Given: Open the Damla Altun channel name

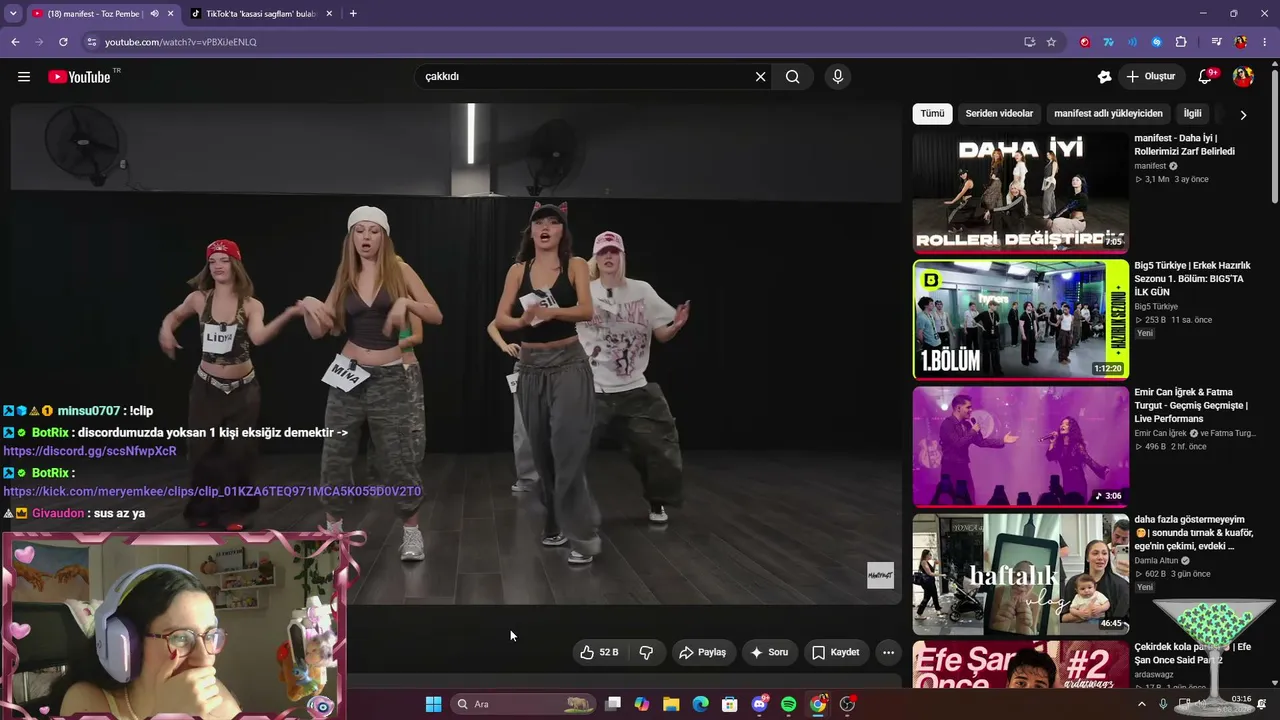Looking at the screenshot, I should pyautogui.click(x=1156, y=561).
